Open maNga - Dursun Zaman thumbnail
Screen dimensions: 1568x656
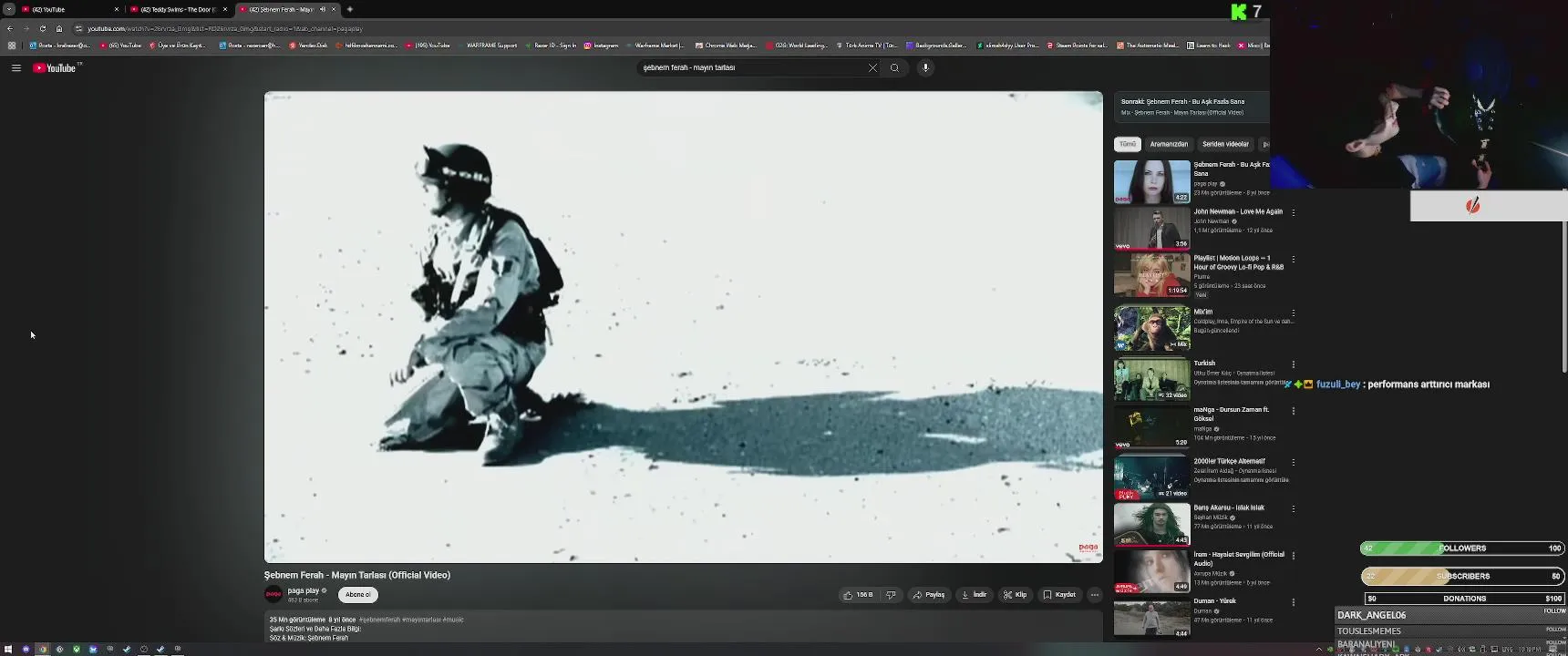pos(1152,426)
